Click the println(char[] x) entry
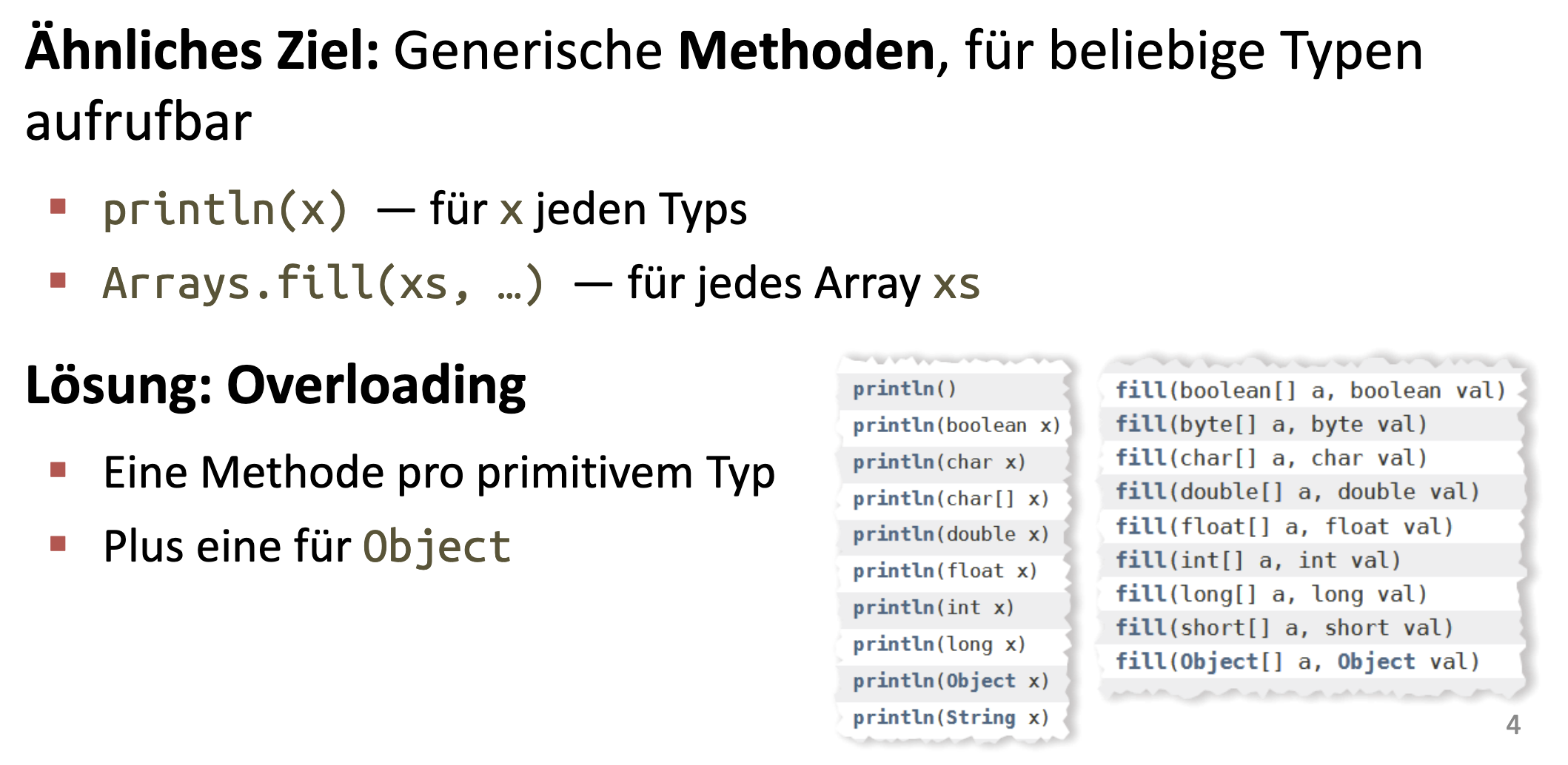 (950, 499)
